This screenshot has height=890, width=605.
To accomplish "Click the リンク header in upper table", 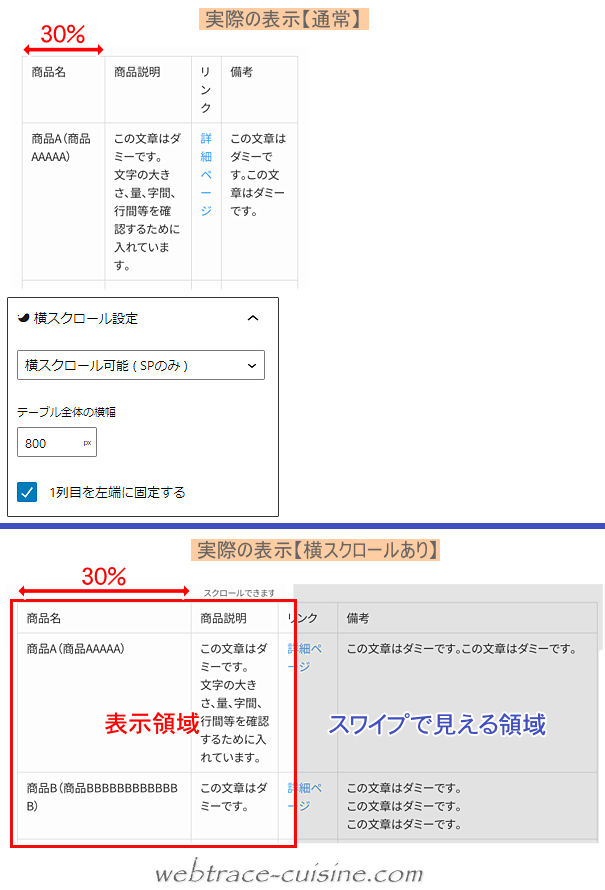I will [206, 90].
